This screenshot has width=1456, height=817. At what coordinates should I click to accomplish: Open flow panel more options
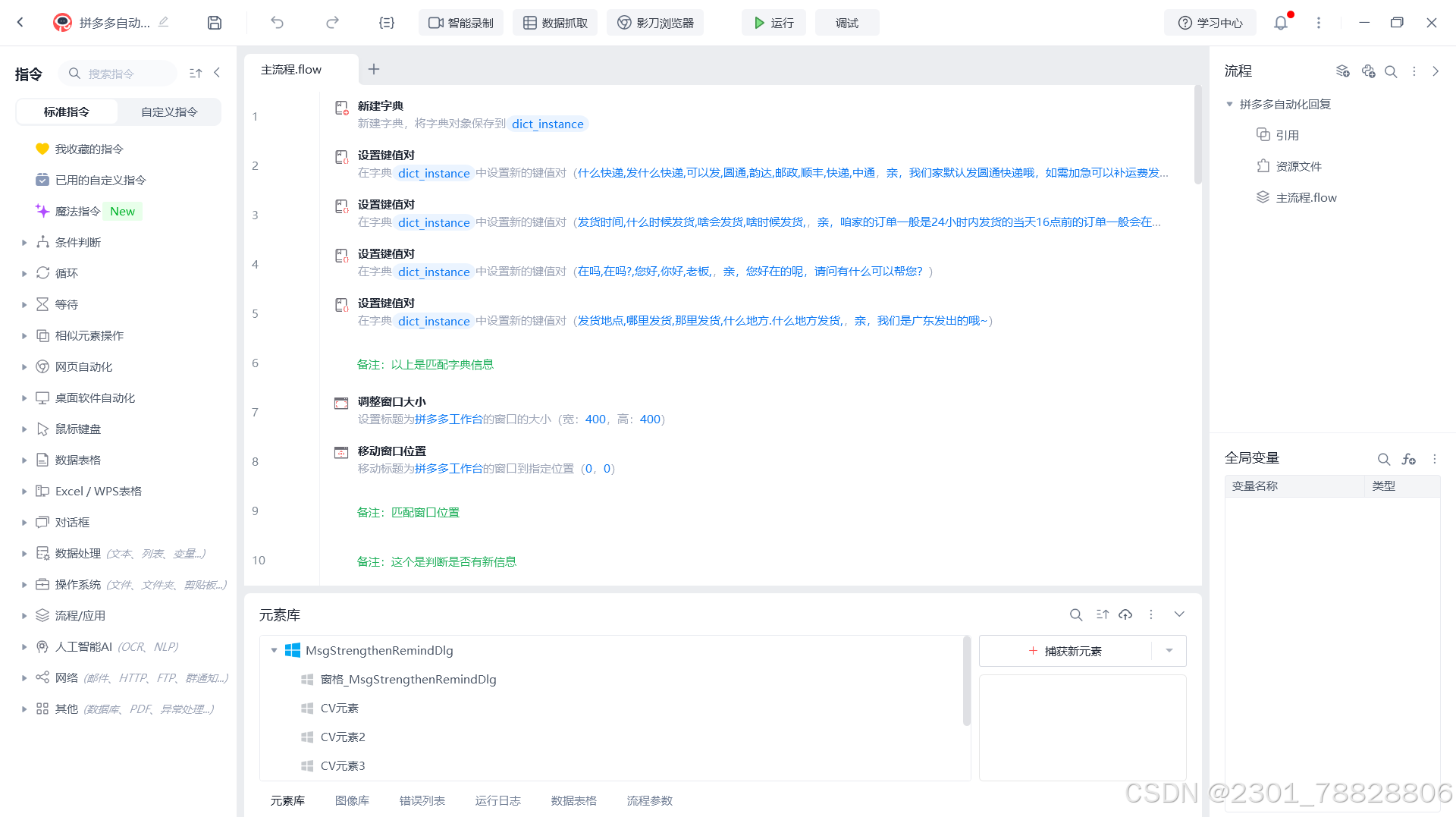(x=1414, y=71)
